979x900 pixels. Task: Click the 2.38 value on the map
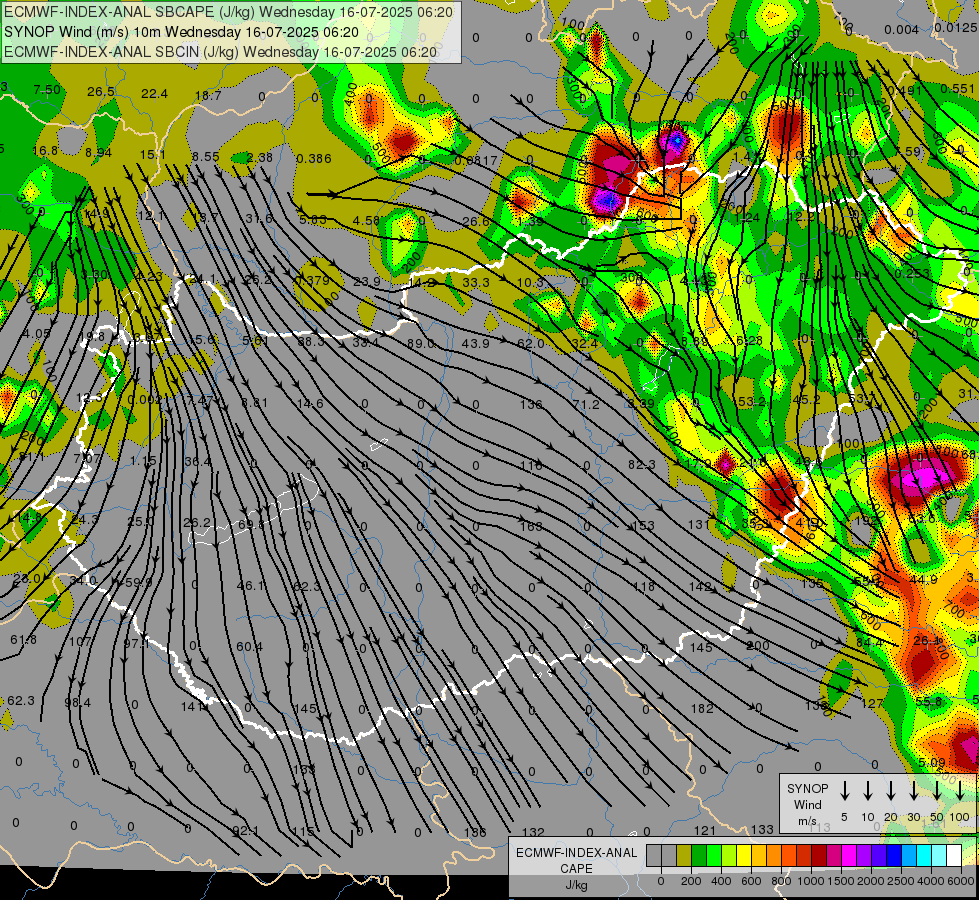259,157
